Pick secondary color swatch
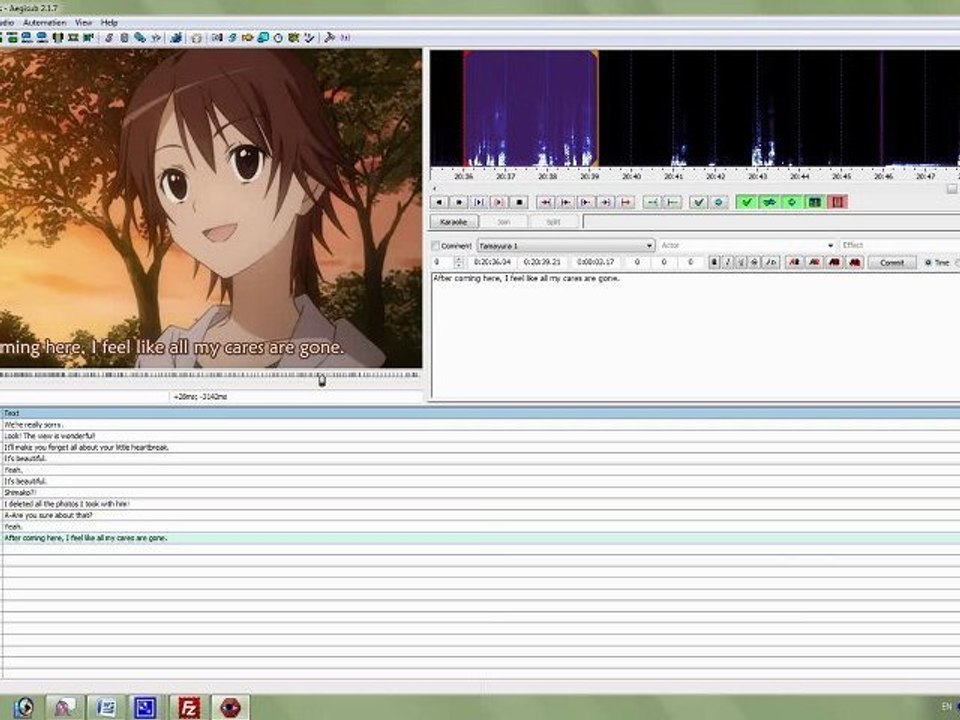Screen dimensions: 960x720 (814, 263)
